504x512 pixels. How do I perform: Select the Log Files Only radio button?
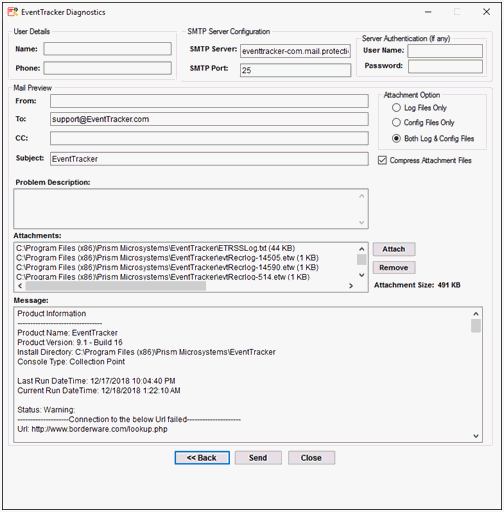click(396, 108)
